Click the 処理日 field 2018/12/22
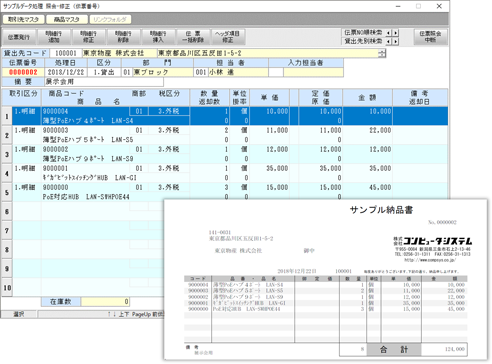 (66, 72)
